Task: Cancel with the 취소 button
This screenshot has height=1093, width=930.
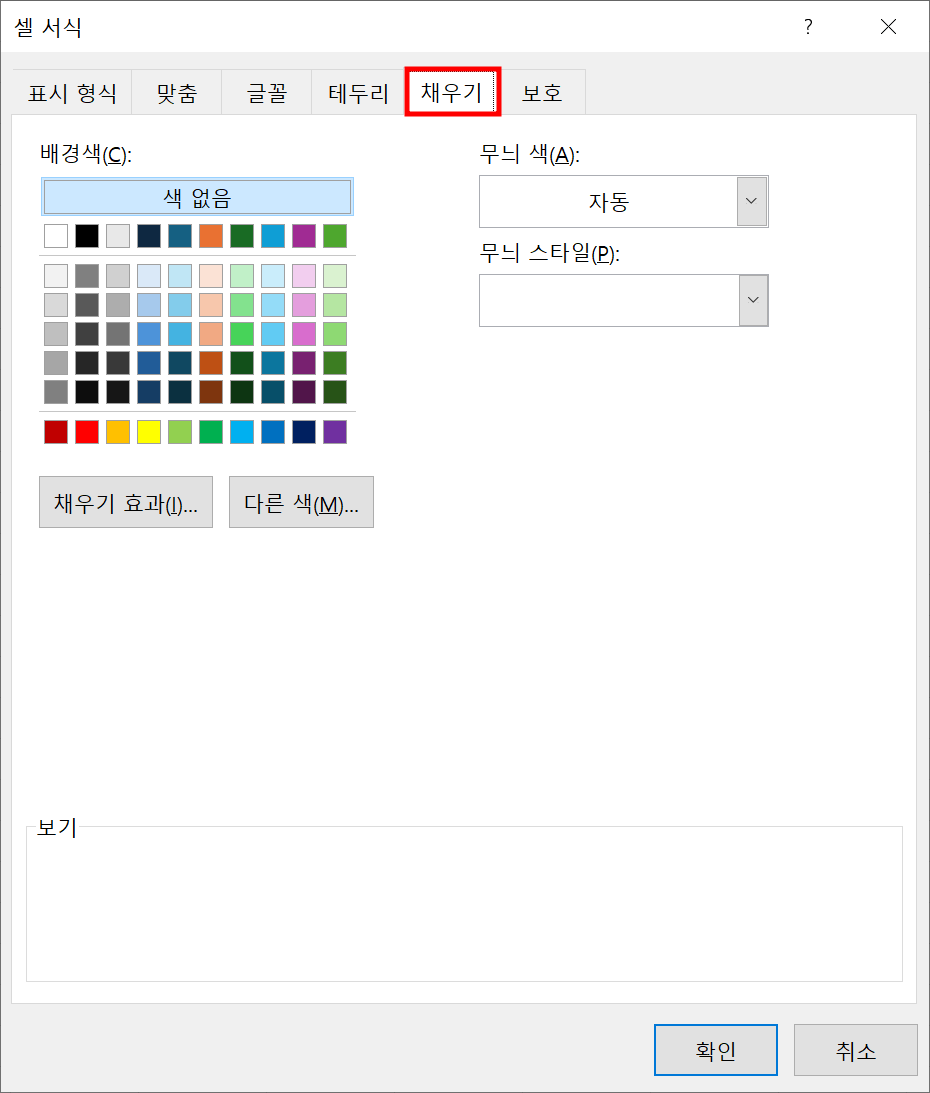Action: click(855, 1050)
